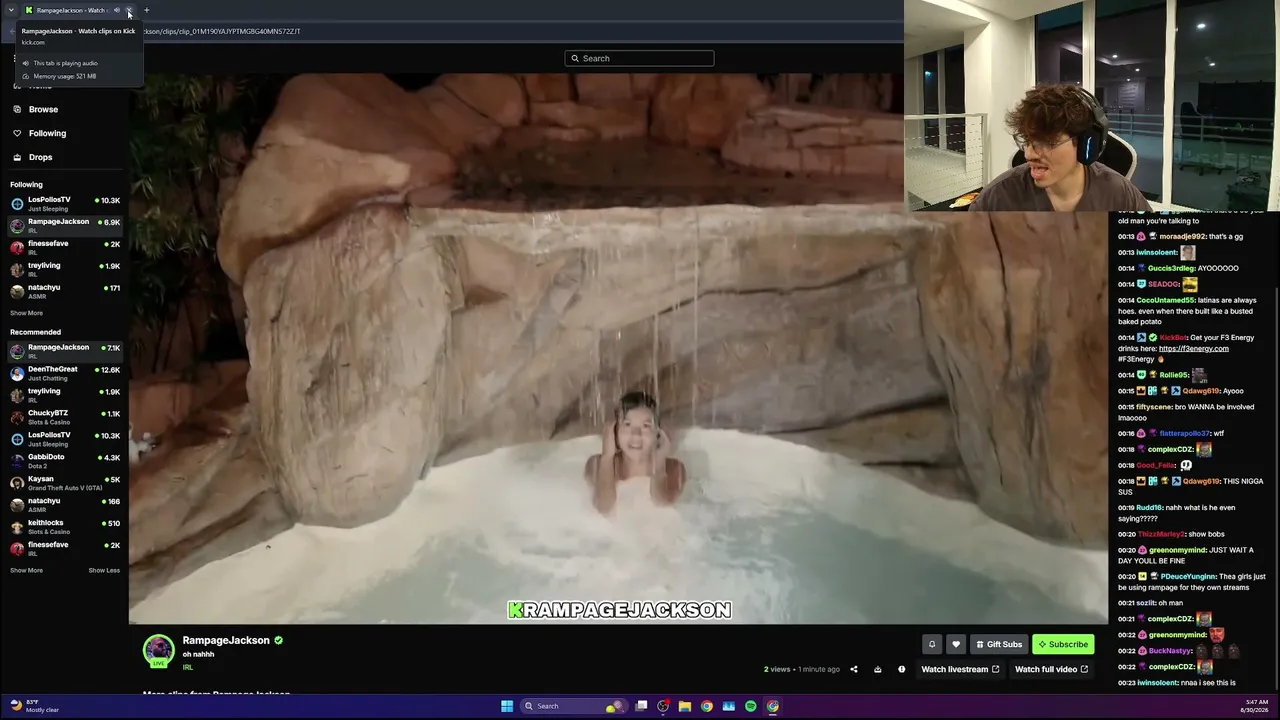Open Drops in the sidebar menu
This screenshot has width=1280, height=720.
pyautogui.click(x=40, y=157)
